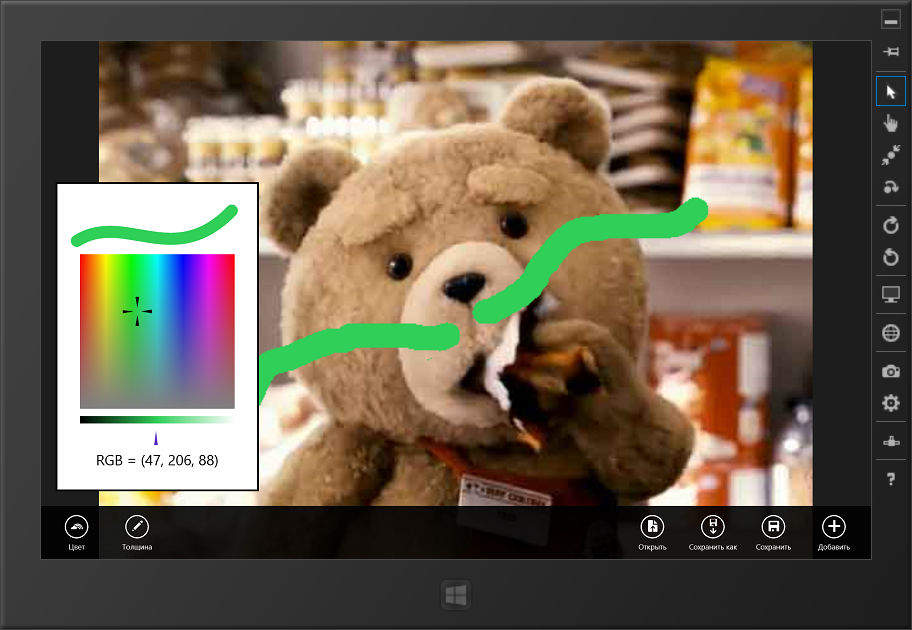Toggle the always-on-top pin icon
The image size is (912, 630).
(x=890, y=52)
